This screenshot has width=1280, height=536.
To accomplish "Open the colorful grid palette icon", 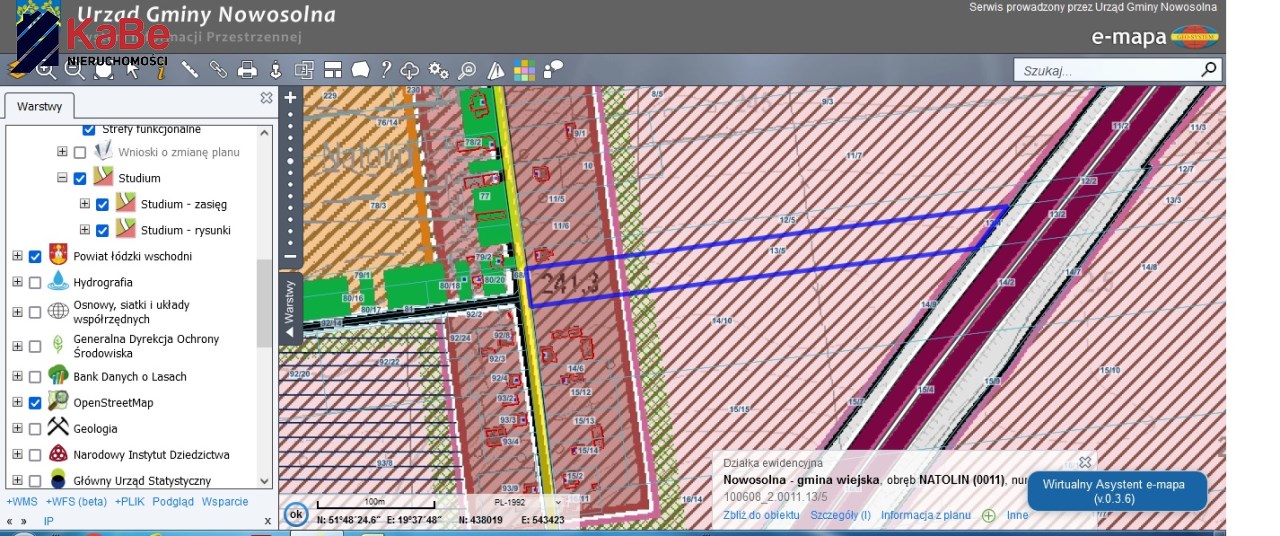I will pos(524,70).
